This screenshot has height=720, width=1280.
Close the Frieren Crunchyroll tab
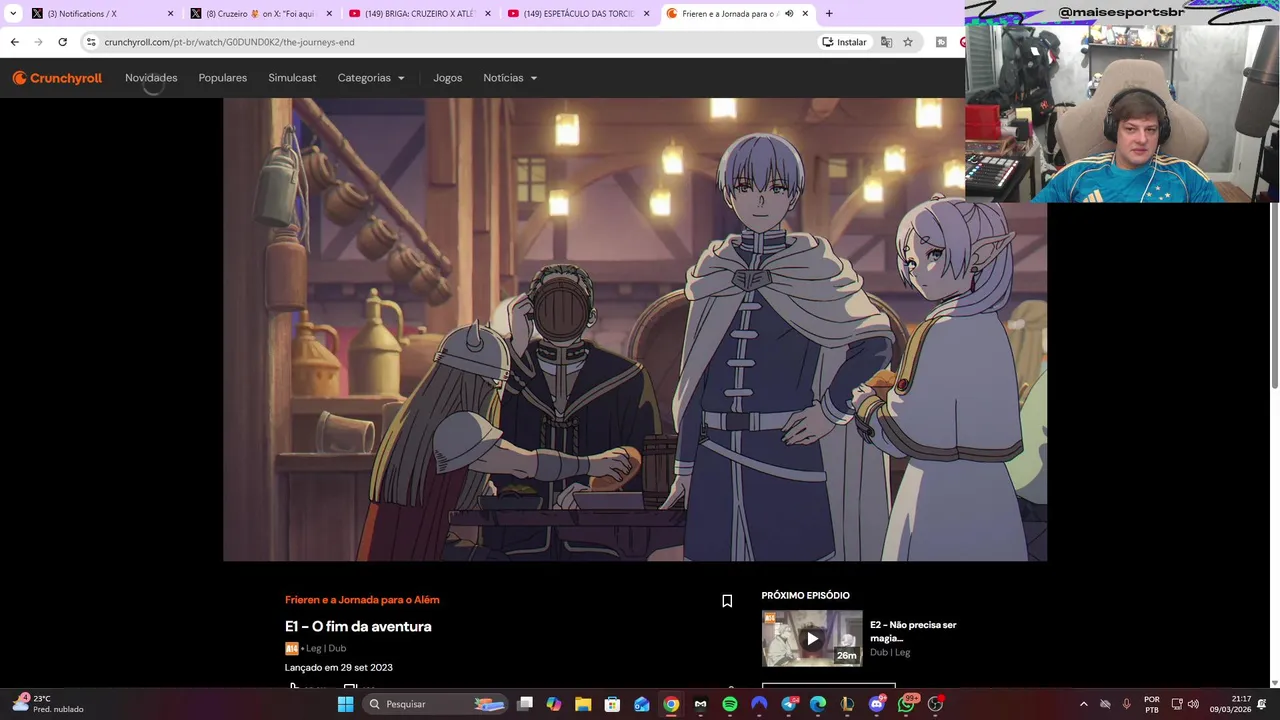click(x=805, y=14)
